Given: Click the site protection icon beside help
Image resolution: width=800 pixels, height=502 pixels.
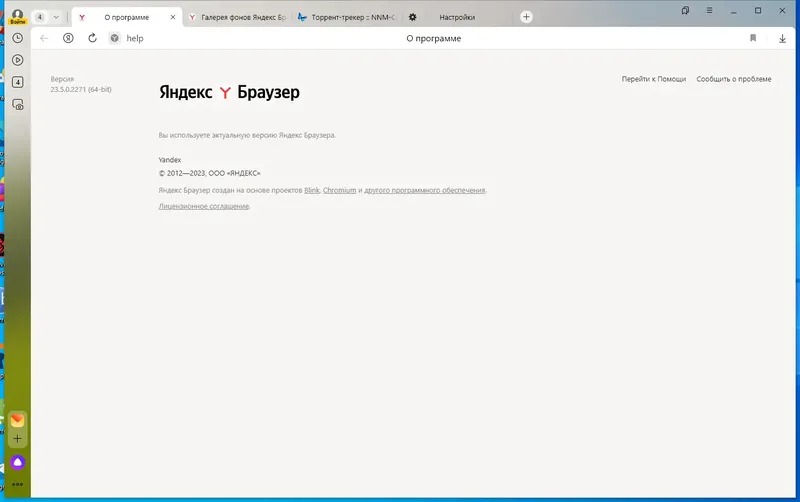Looking at the screenshot, I should coord(115,38).
